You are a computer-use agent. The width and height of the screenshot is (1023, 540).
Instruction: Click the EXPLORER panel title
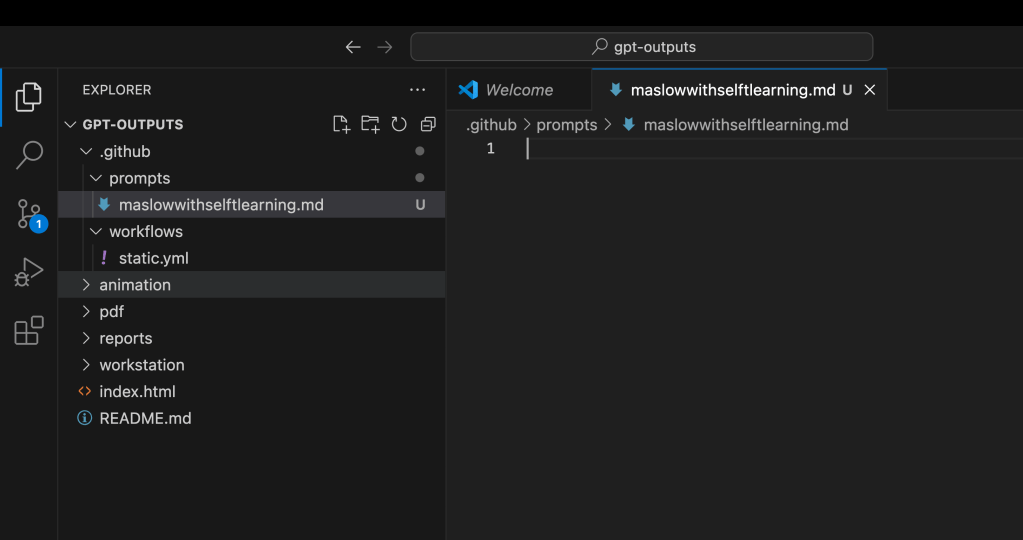coord(117,90)
